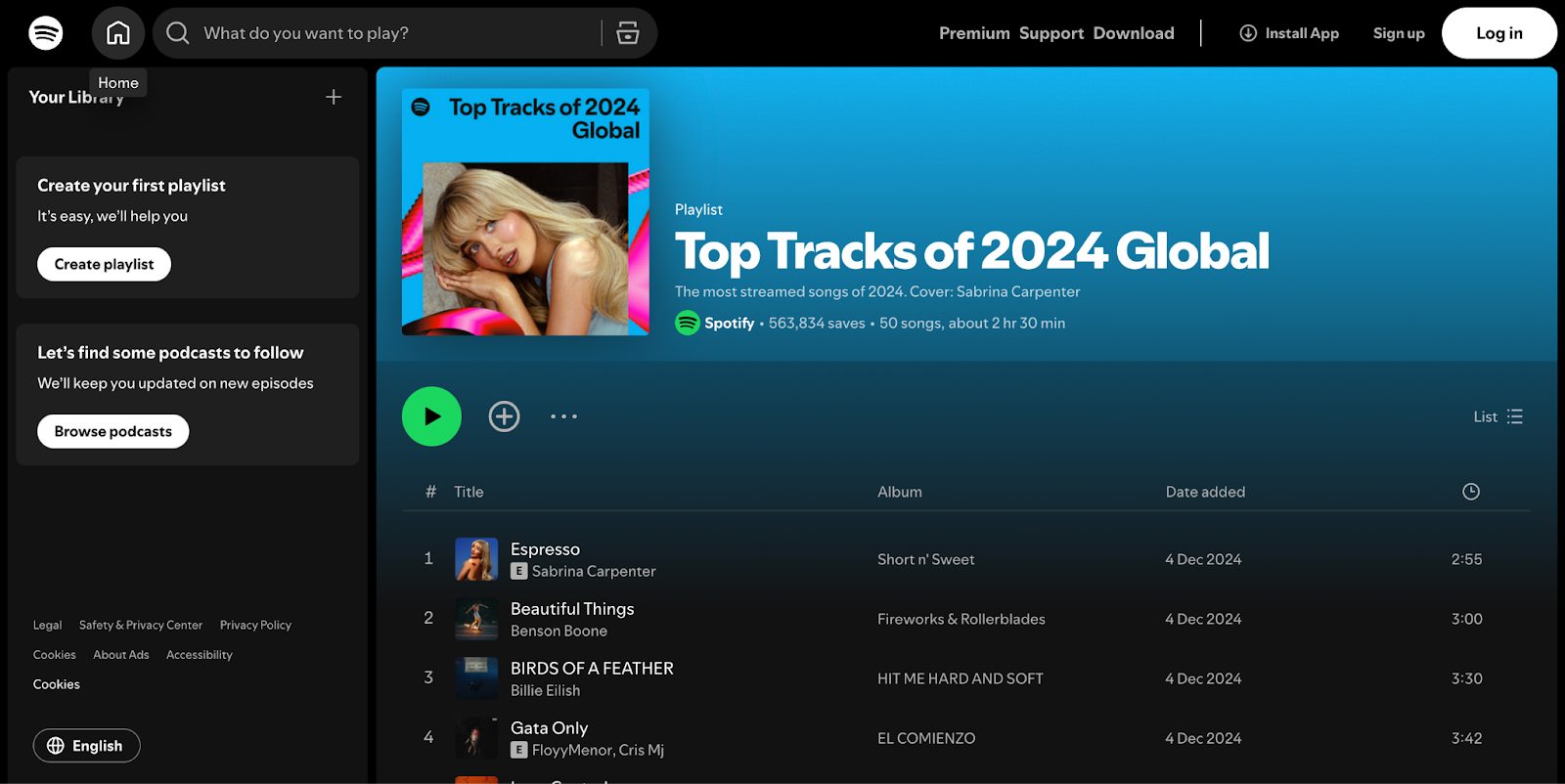Screen dimensions: 1565x784
Task: Open Beautiful Things song title
Action: coord(572,609)
